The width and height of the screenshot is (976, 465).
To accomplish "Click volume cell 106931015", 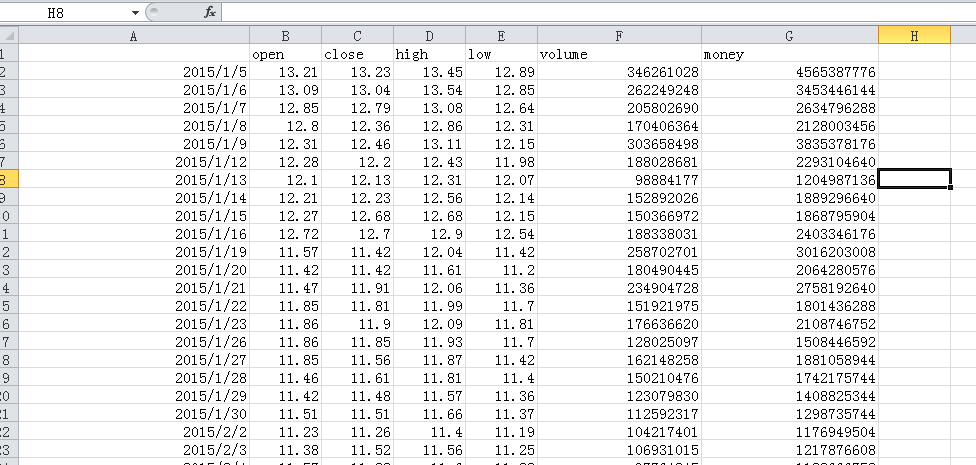I will tap(619, 450).
